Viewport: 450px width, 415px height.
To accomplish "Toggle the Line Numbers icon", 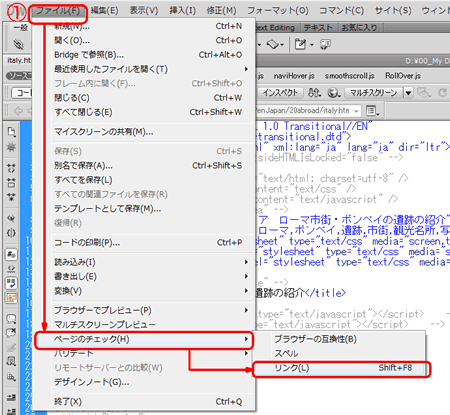I will (11, 255).
